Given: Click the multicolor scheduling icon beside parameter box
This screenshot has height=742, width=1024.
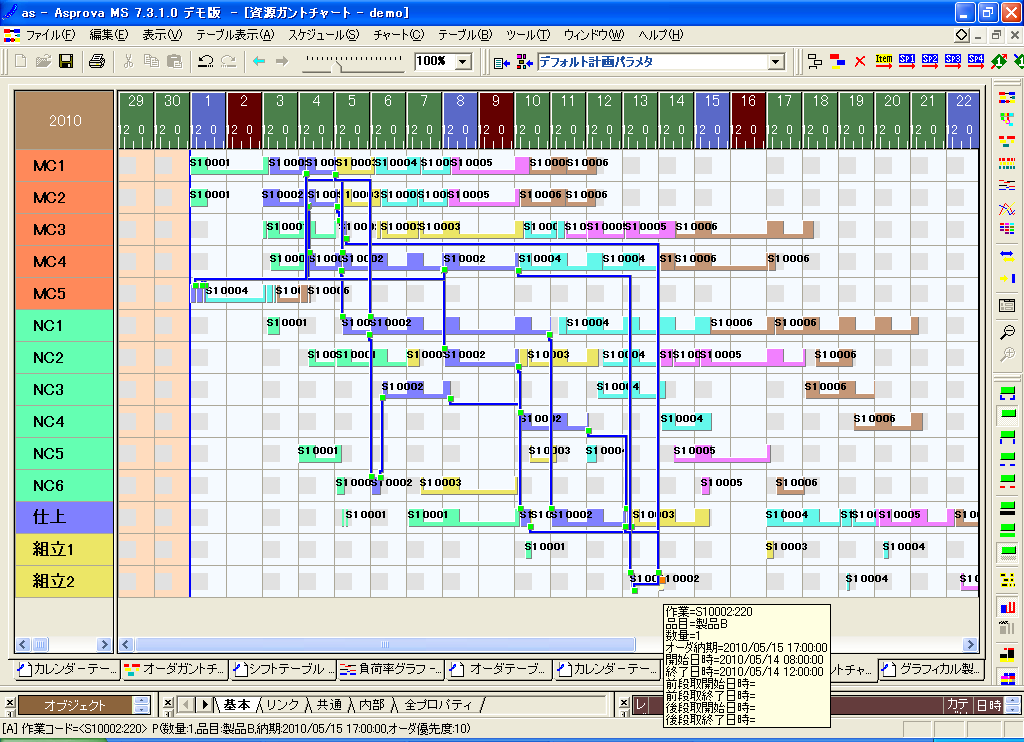Looking at the screenshot, I should coord(524,62).
